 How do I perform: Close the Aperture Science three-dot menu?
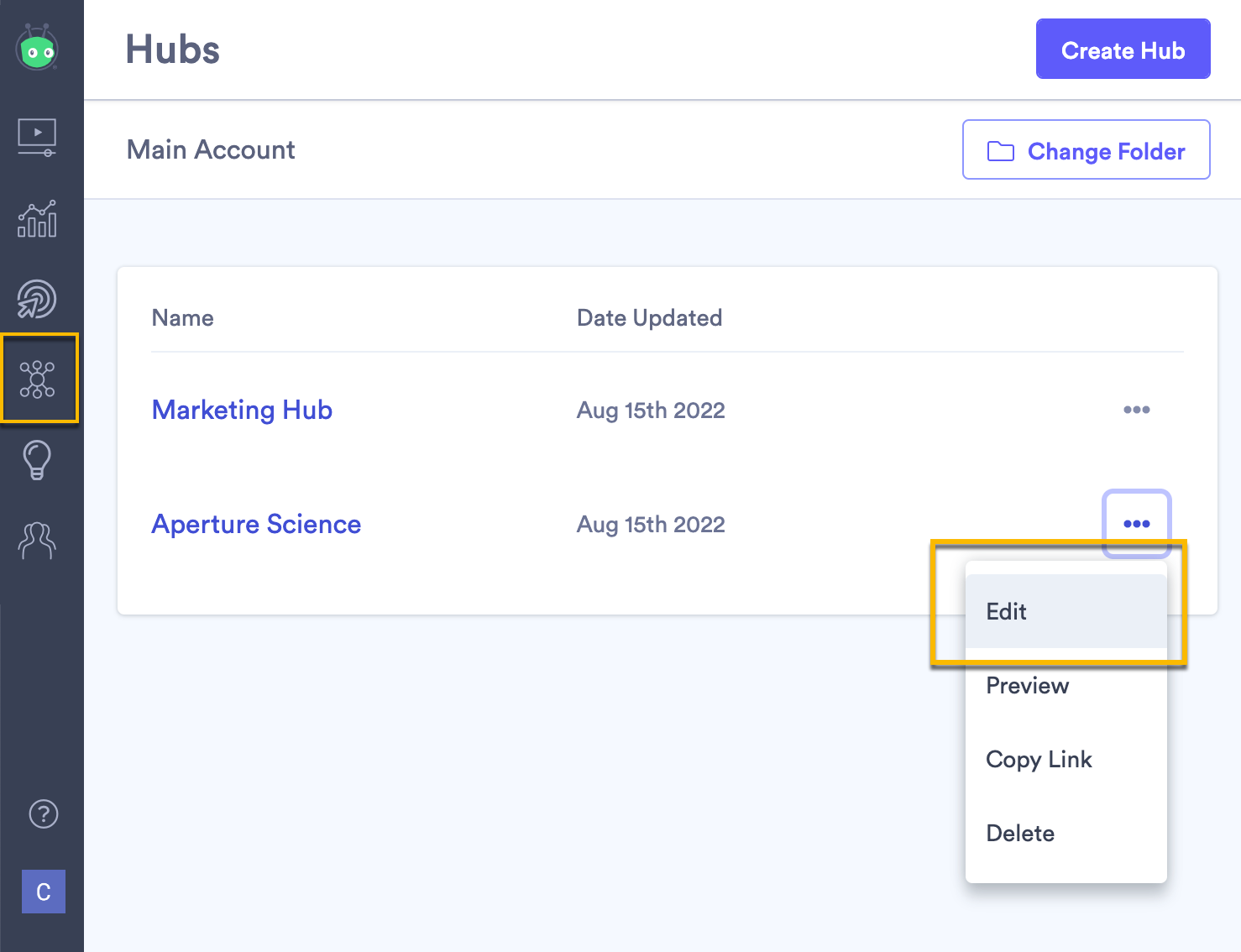[x=1136, y=524]
